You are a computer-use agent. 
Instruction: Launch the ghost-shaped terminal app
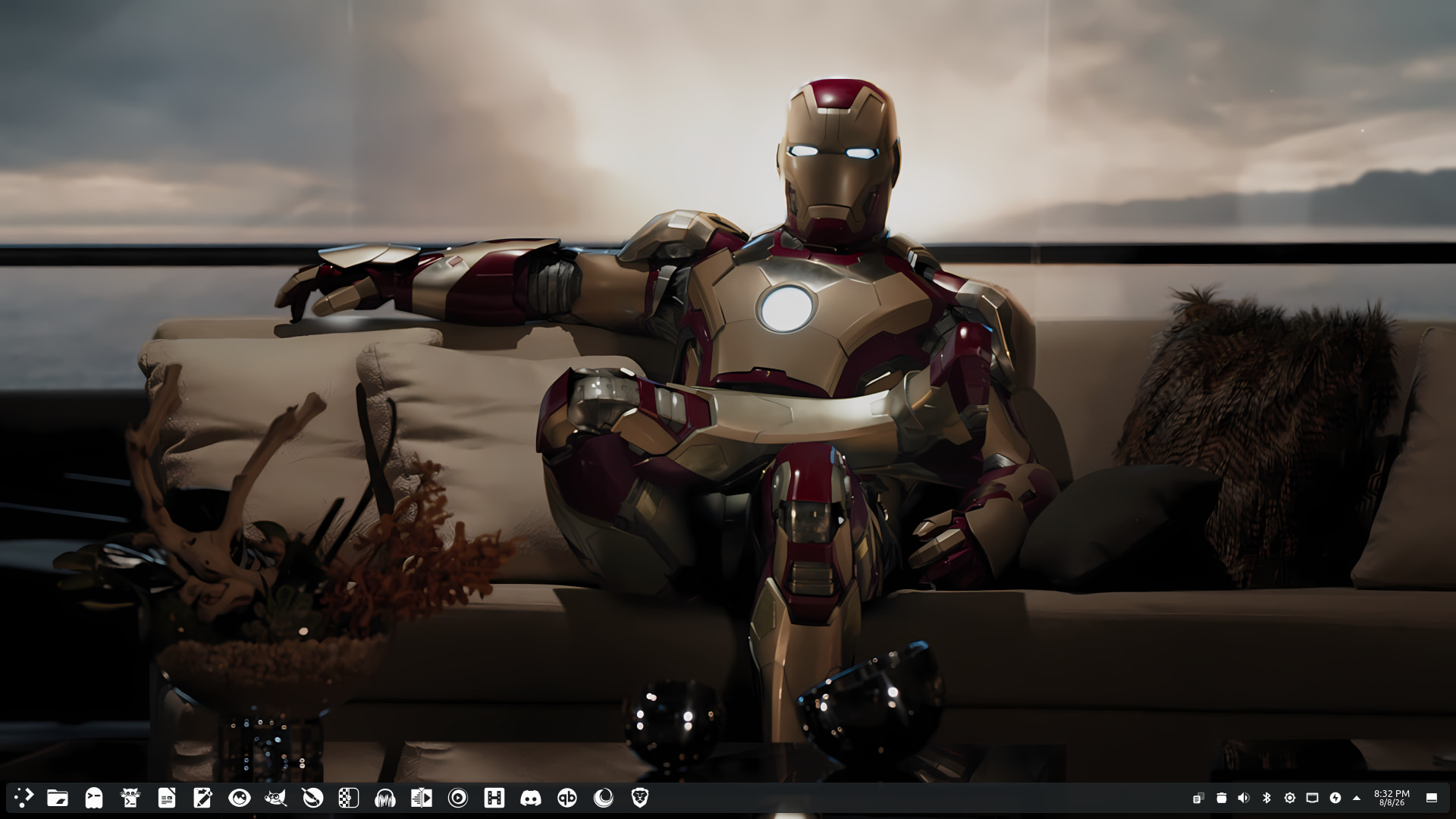point(94,797)
